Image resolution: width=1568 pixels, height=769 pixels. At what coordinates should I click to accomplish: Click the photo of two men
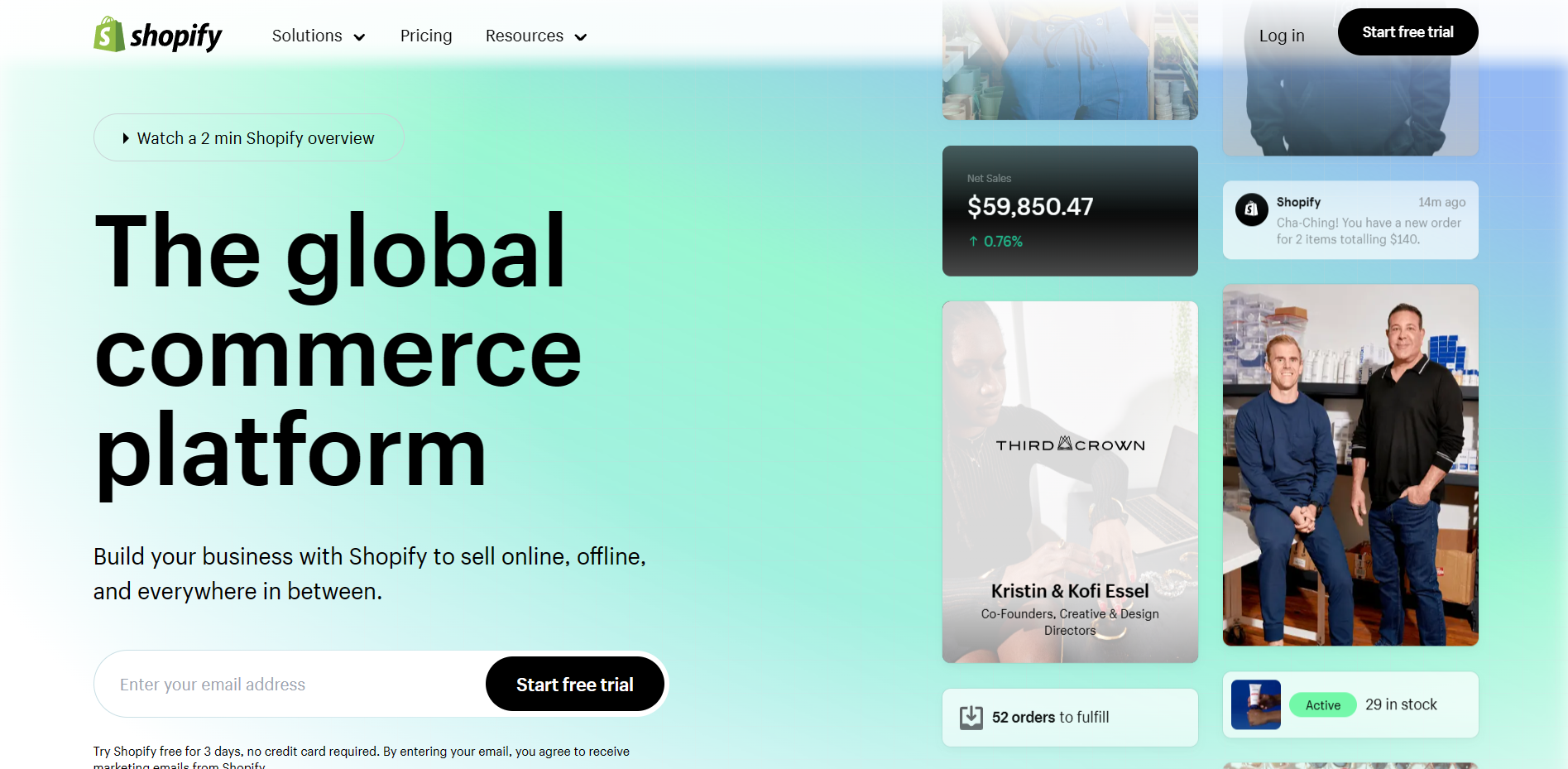click(1350, 465)
